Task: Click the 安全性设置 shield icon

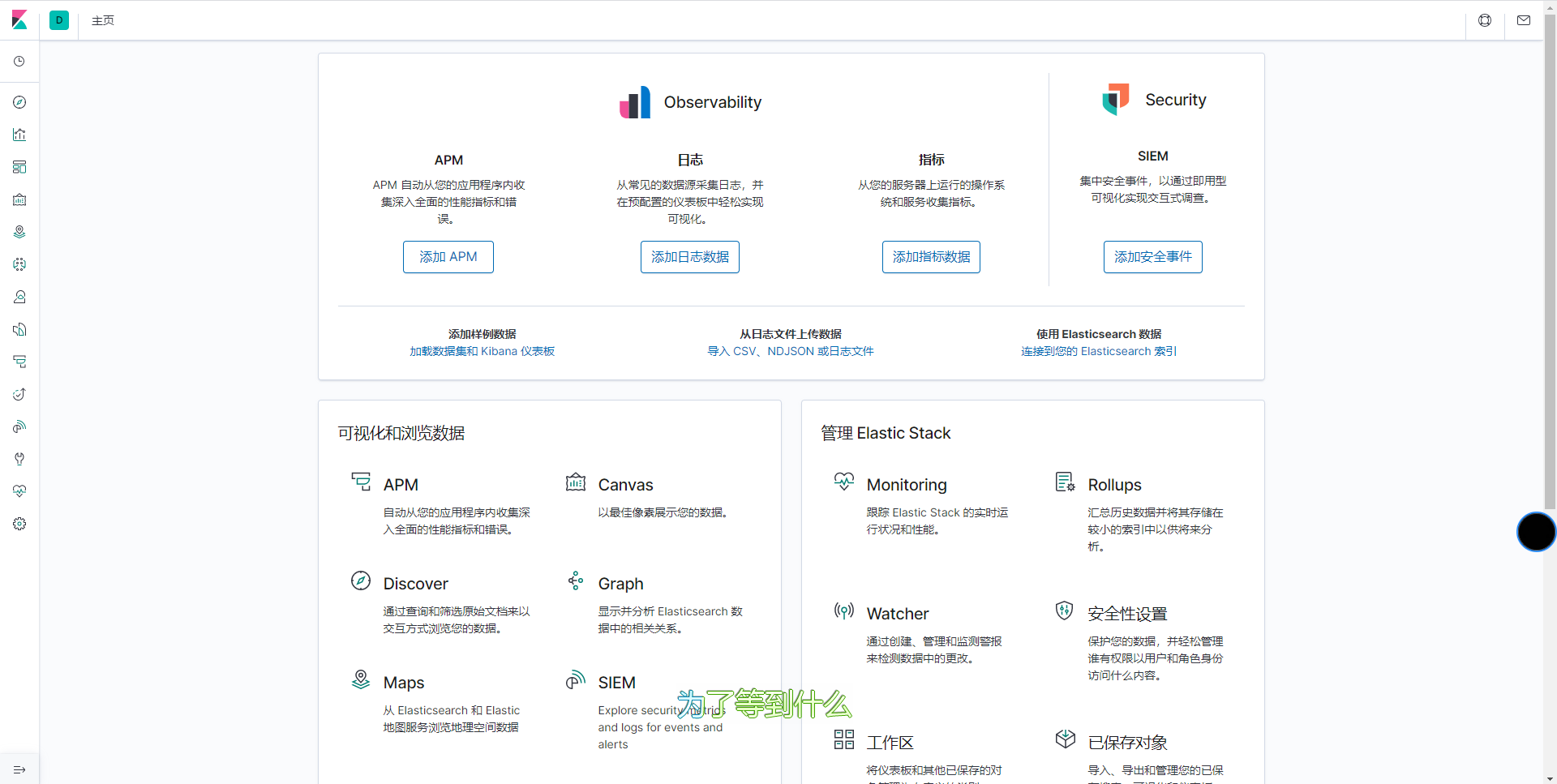Action: (x=1065, y=610)
